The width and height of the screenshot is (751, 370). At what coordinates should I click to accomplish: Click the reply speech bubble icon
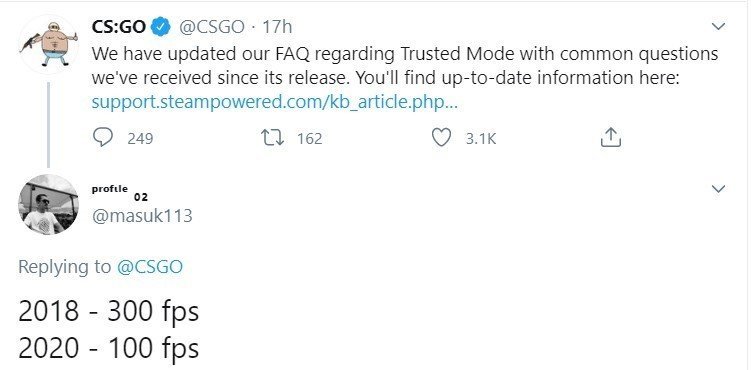[102, 138]
